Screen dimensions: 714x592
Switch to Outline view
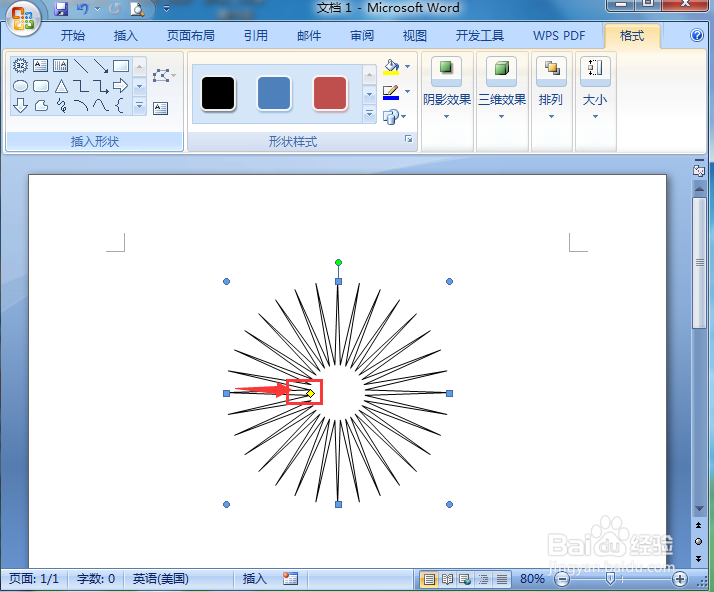(x=483, y=579)
